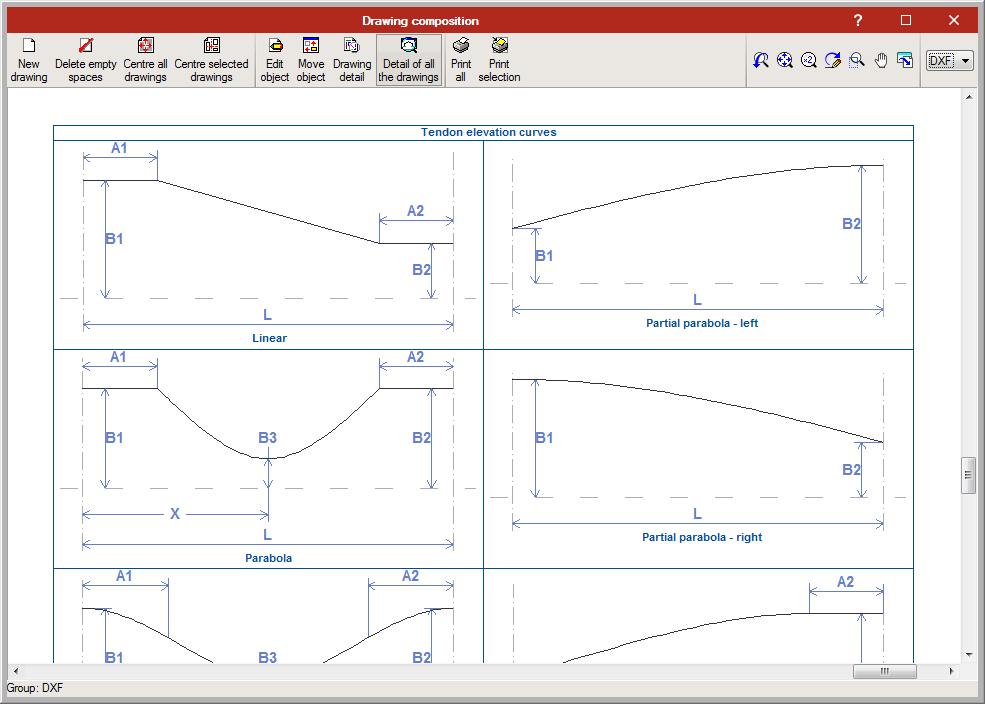
Task: Click vertical scrollbar down arrow
Action: [968, 654]
